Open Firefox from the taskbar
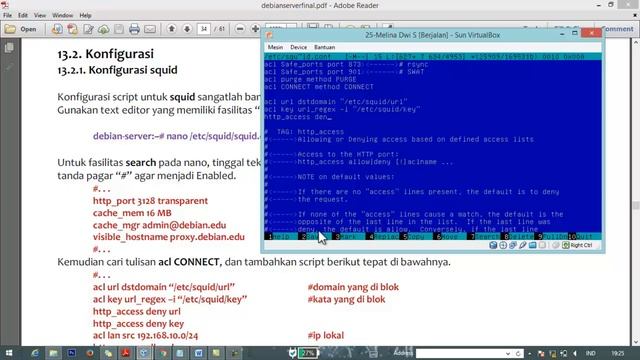Viewport: 640px width, 360px height. point(90,353)
